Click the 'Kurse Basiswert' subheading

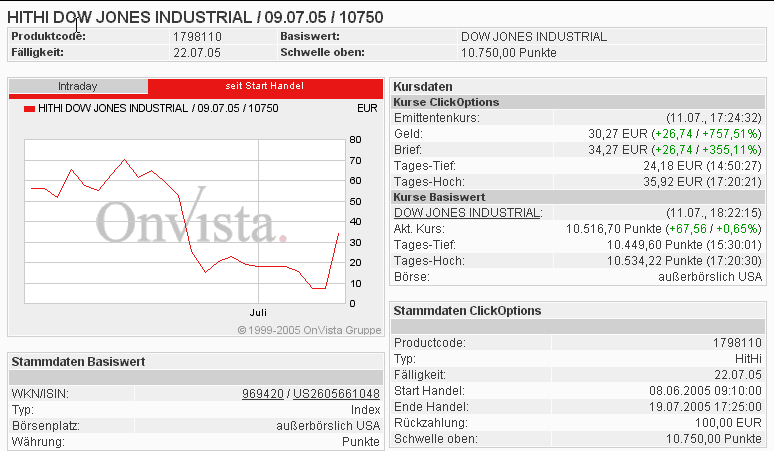439,197
